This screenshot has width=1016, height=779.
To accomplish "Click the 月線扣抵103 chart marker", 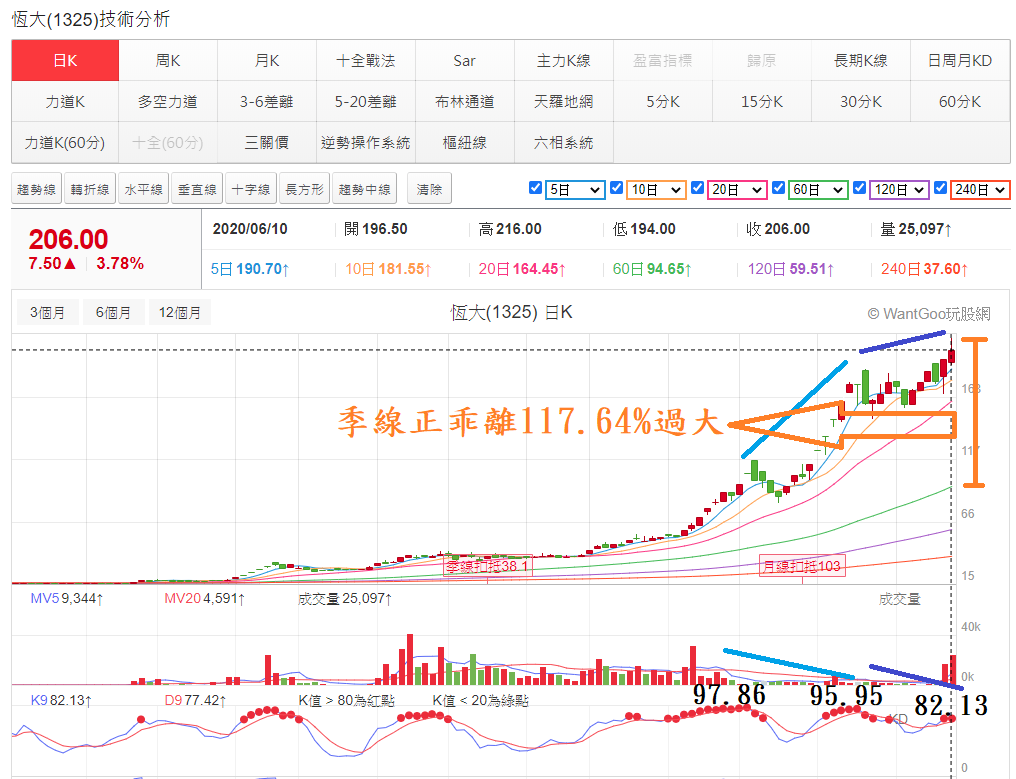I will pos(802,566).
